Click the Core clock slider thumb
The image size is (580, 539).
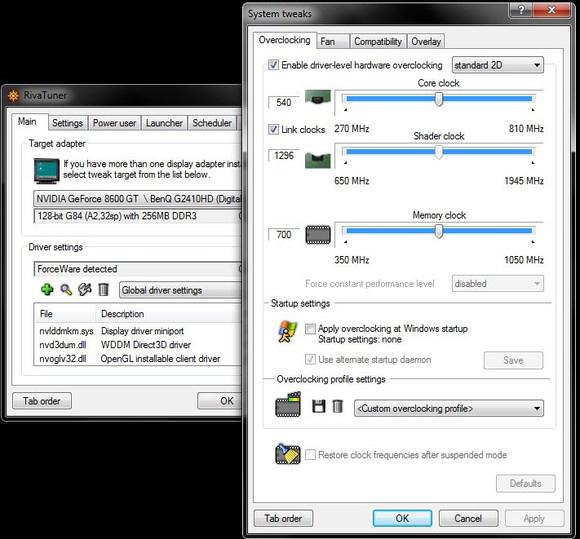tap(439, 99)
